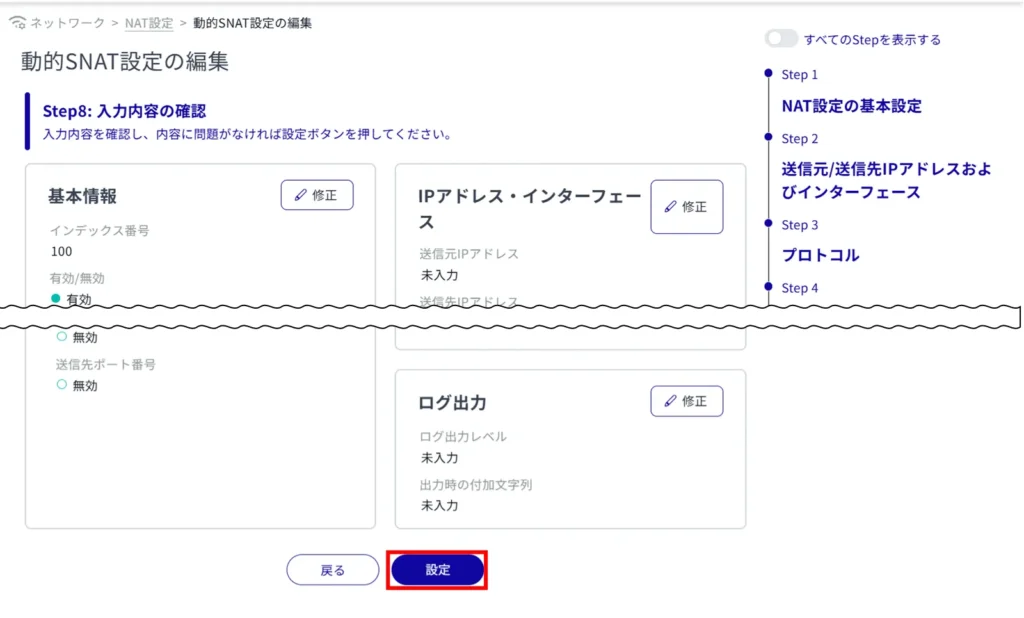Open the NAT設定 breadcrumb link
The width and height of the screenshot is (1024, 618).
(149, 23)
